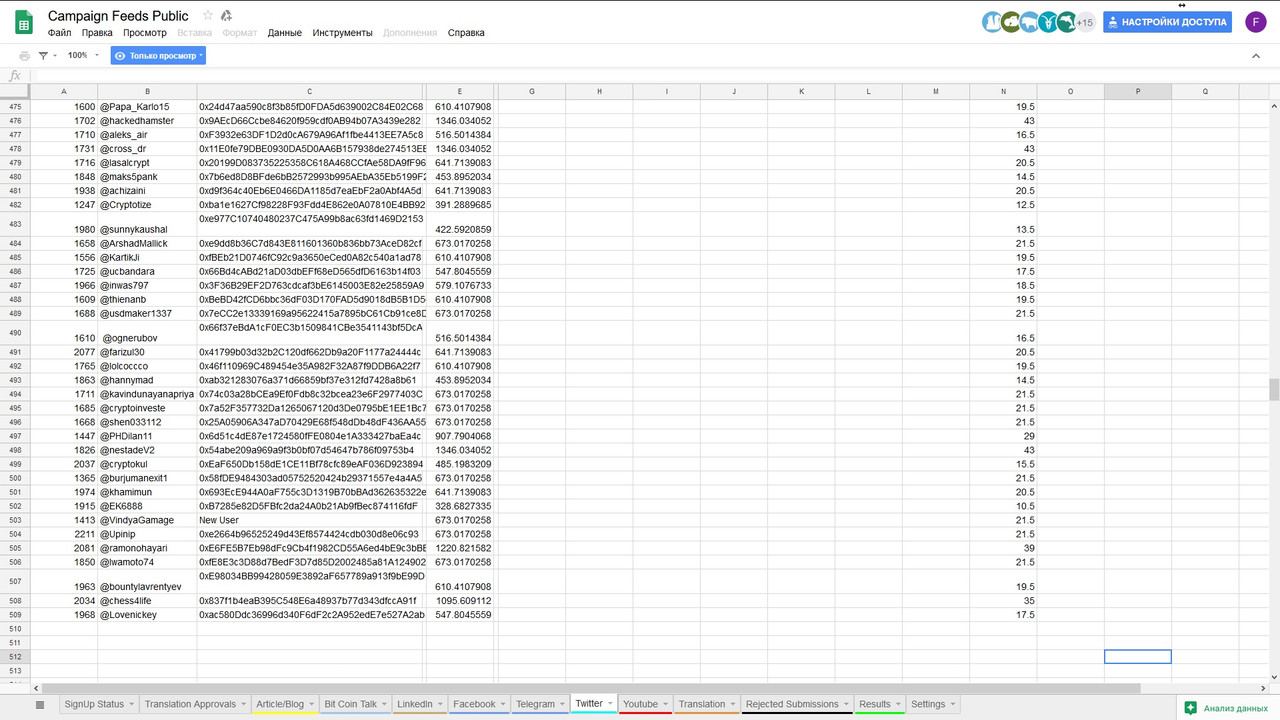Switch to the Settings sheet tab
This screenshot has width=1280, height=720.
[928, 704]
